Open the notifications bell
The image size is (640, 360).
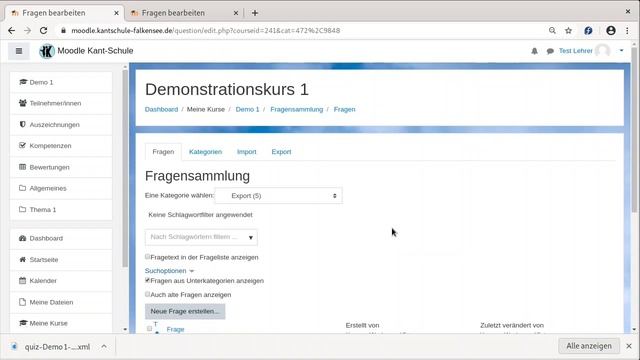(534, 51)
